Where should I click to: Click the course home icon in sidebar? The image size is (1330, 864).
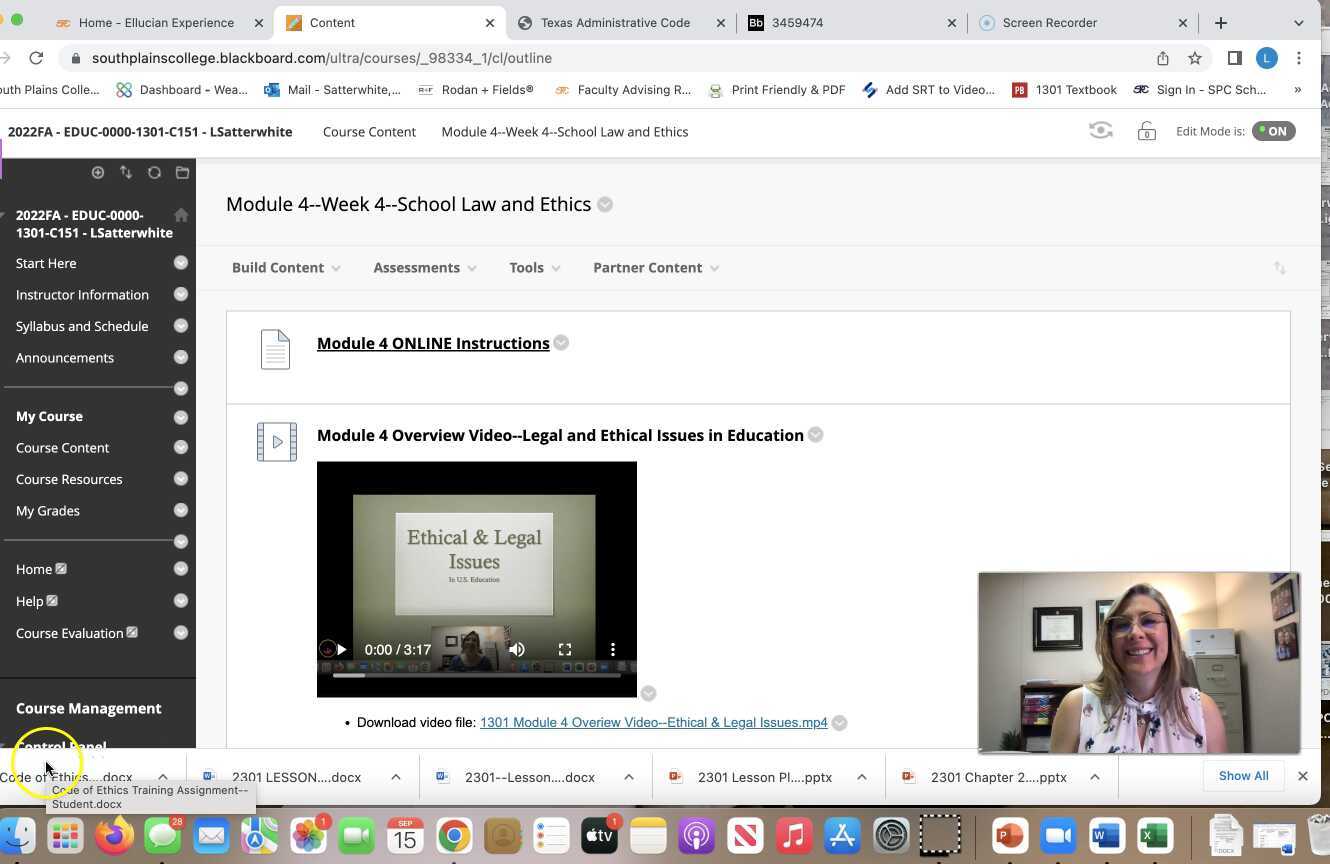pos(181,215)
